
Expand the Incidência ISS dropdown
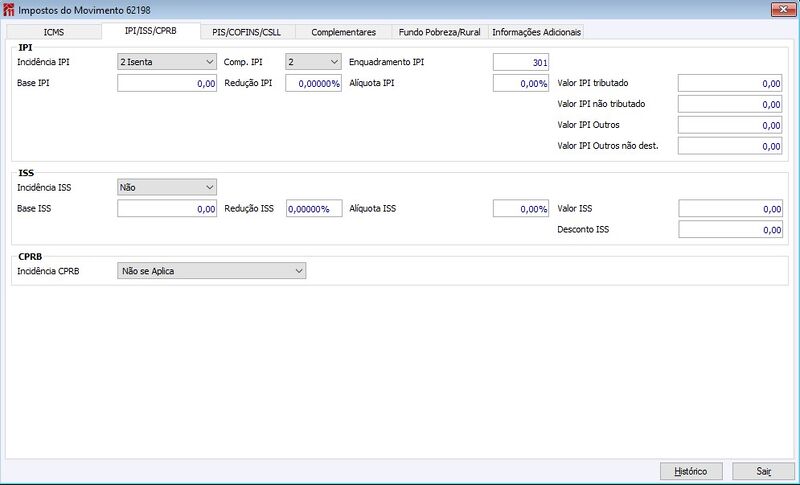pyautogui.click(x=167, y=187)
